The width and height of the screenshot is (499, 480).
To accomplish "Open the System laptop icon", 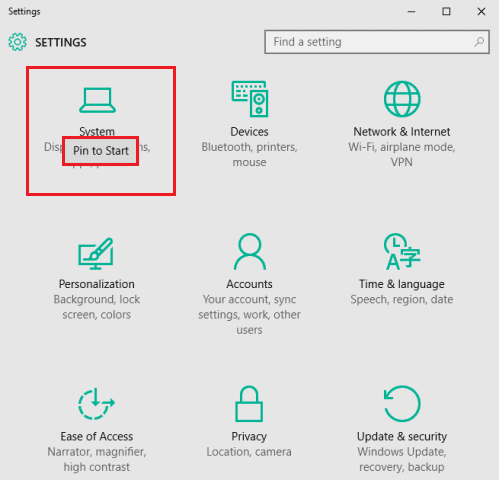I will click(x=97, y=100).
